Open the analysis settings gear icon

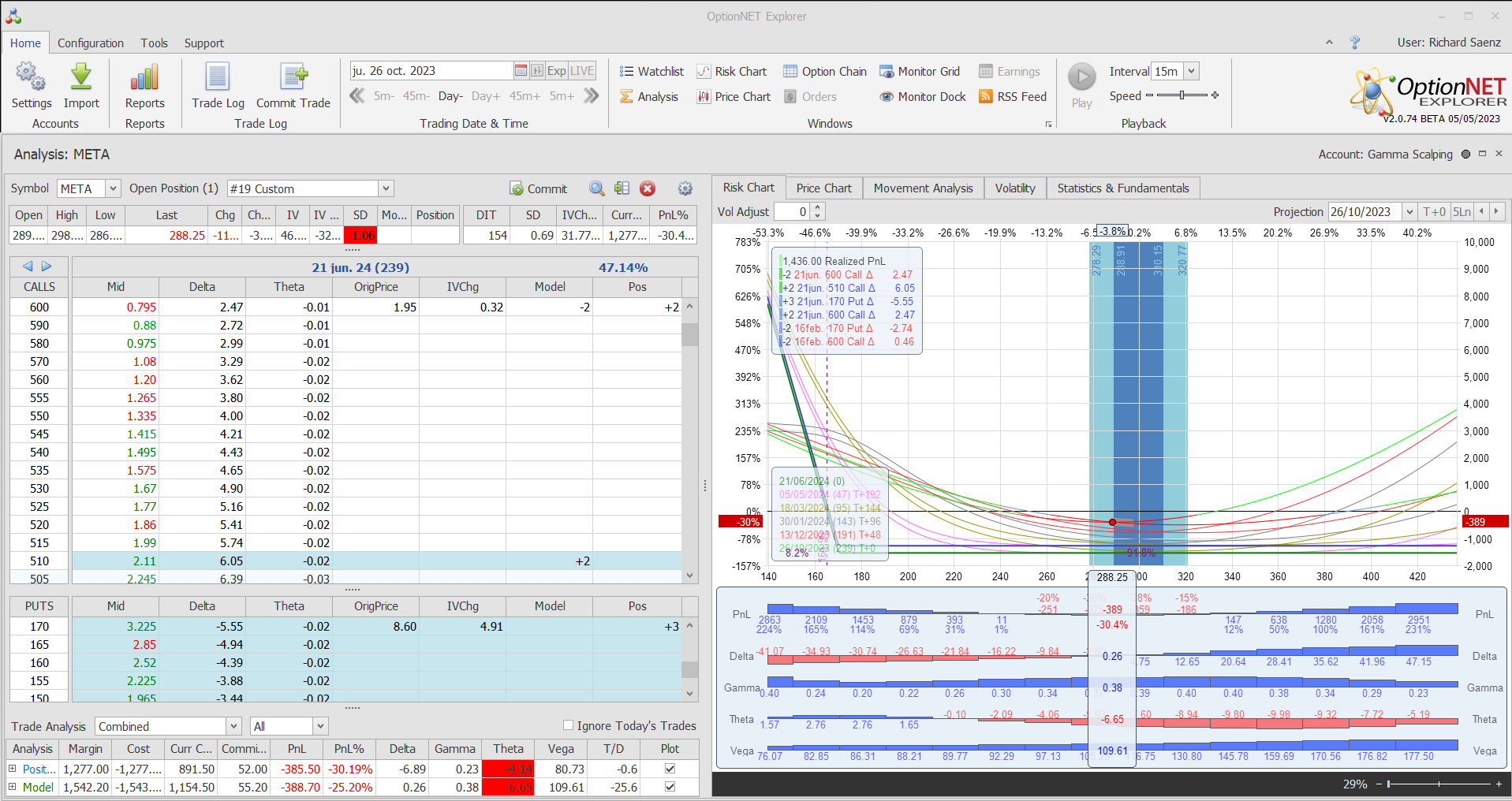point(685,188)
